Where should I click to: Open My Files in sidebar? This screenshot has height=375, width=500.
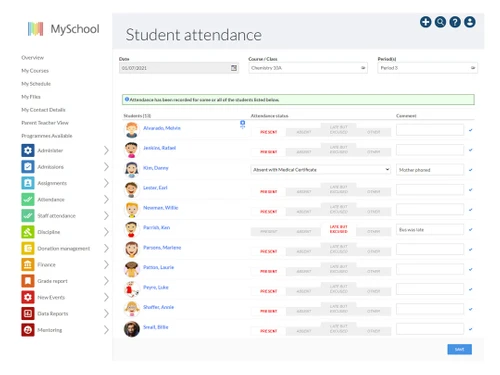31,97
